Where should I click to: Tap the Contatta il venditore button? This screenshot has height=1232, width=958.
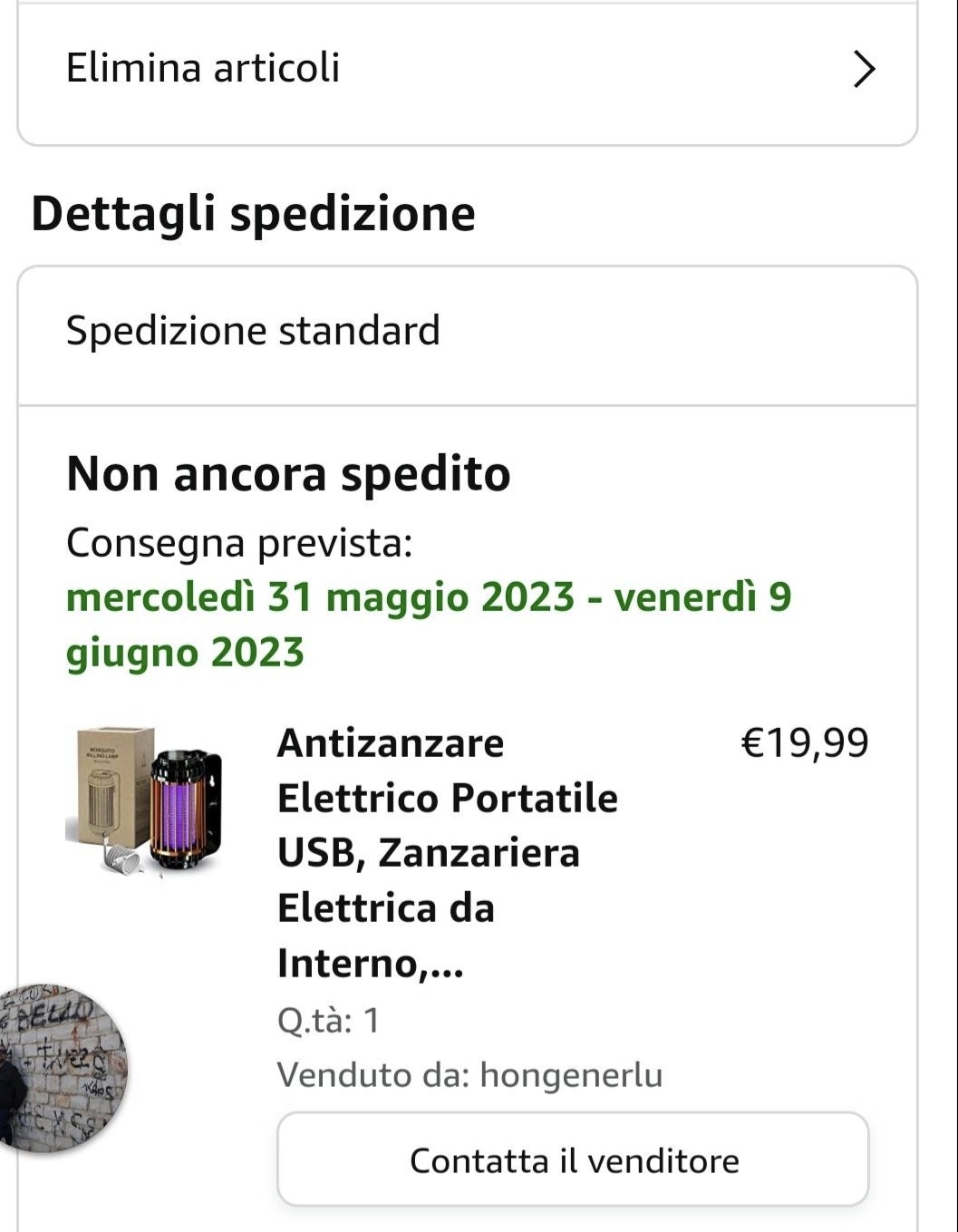click(x=573, y=1159)
